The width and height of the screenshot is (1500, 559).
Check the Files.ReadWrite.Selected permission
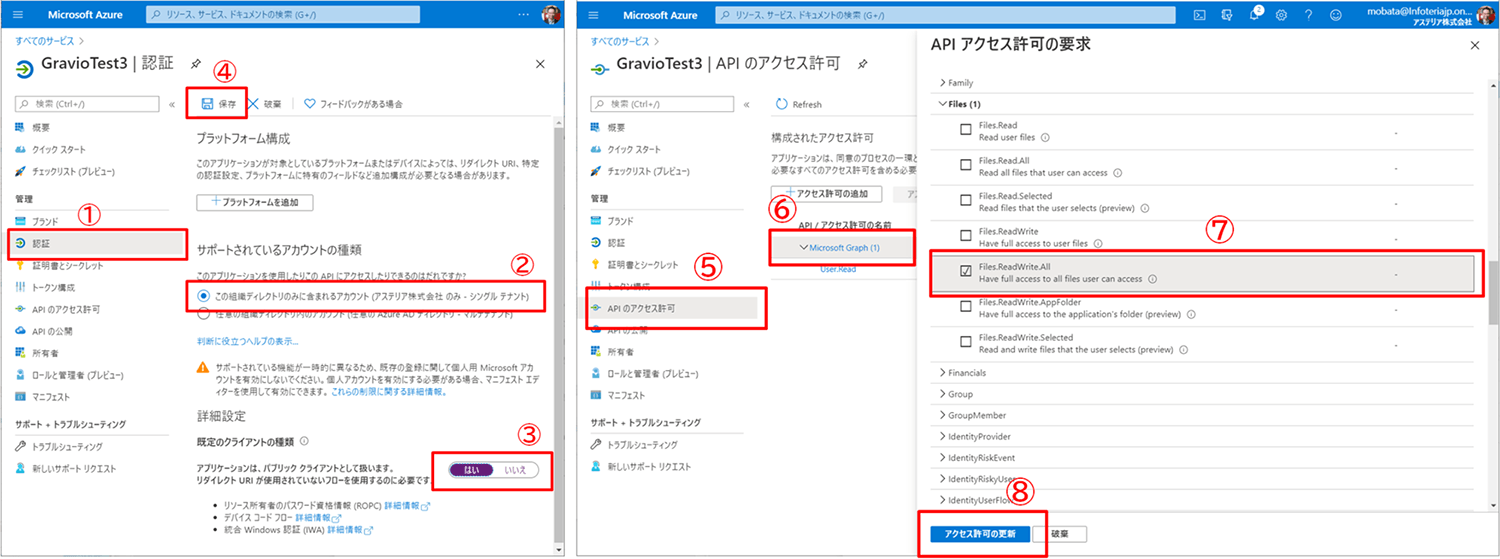pyautogui.click(x=966, y=340)
